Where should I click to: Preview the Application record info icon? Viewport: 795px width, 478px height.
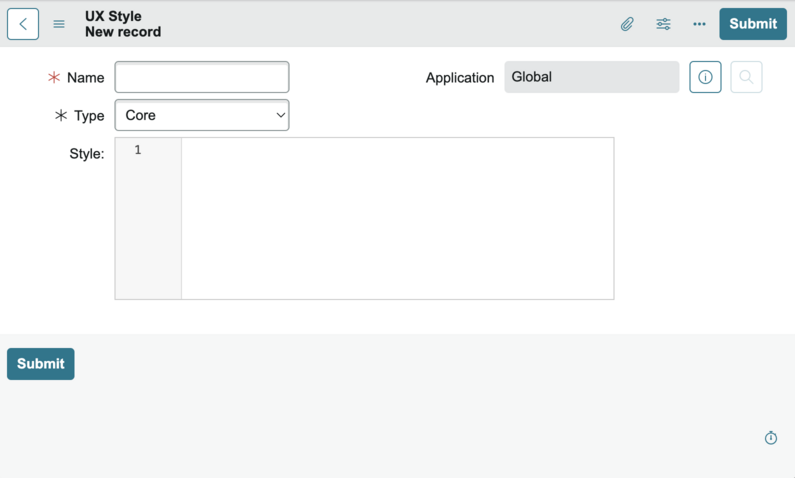coord(705,77)
